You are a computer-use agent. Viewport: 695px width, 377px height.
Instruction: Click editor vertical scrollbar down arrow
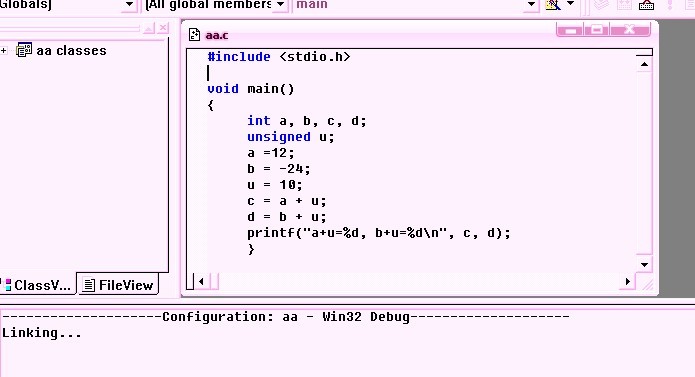(644, 264)
